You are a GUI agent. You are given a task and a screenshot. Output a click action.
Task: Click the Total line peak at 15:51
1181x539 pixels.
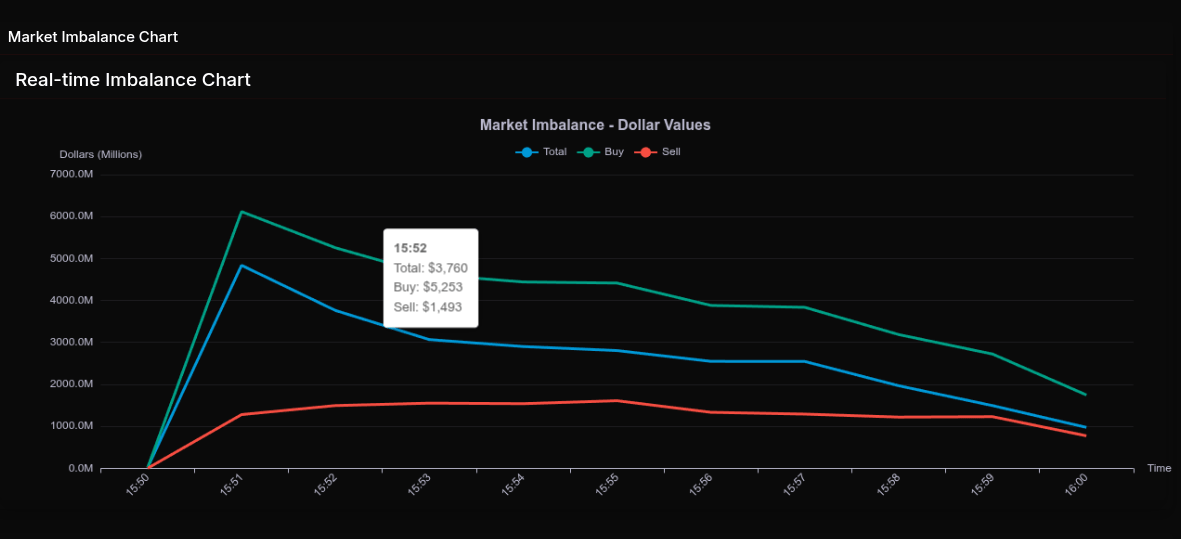pos(242,266)
